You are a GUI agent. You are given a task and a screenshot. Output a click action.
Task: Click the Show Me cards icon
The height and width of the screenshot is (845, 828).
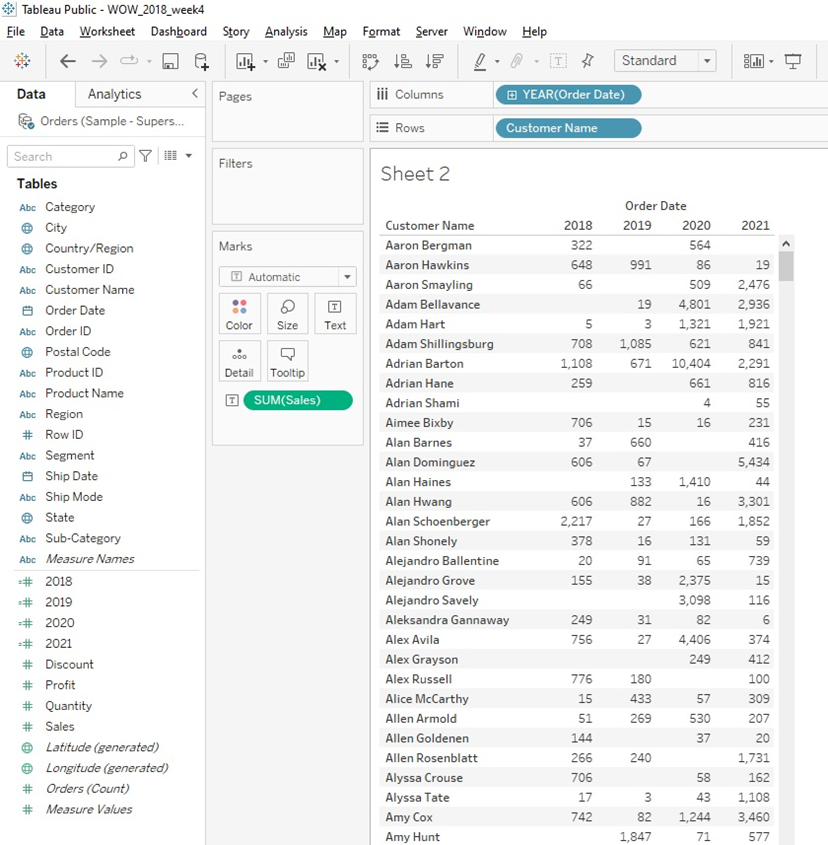pyautogui.click(x=753, y=61)
